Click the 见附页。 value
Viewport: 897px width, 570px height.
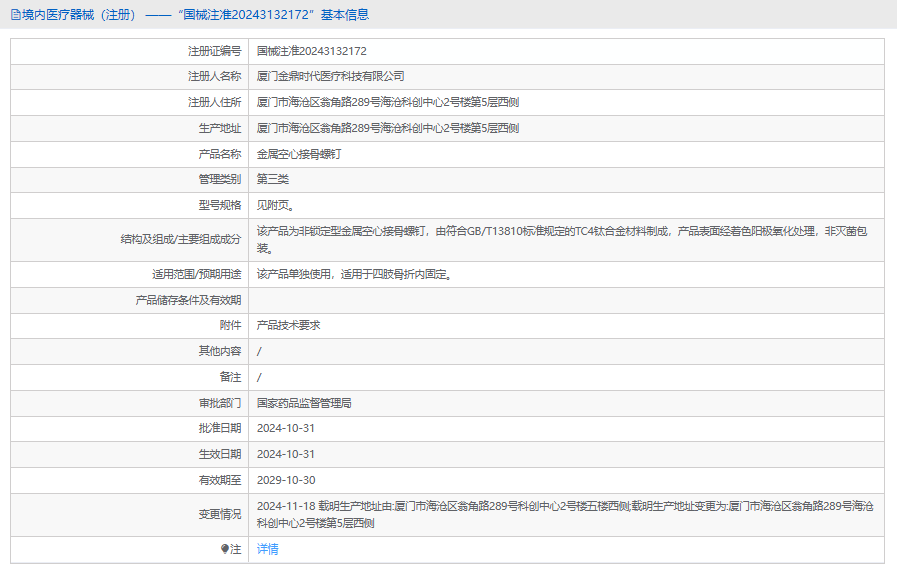click(x=275, y=205)
